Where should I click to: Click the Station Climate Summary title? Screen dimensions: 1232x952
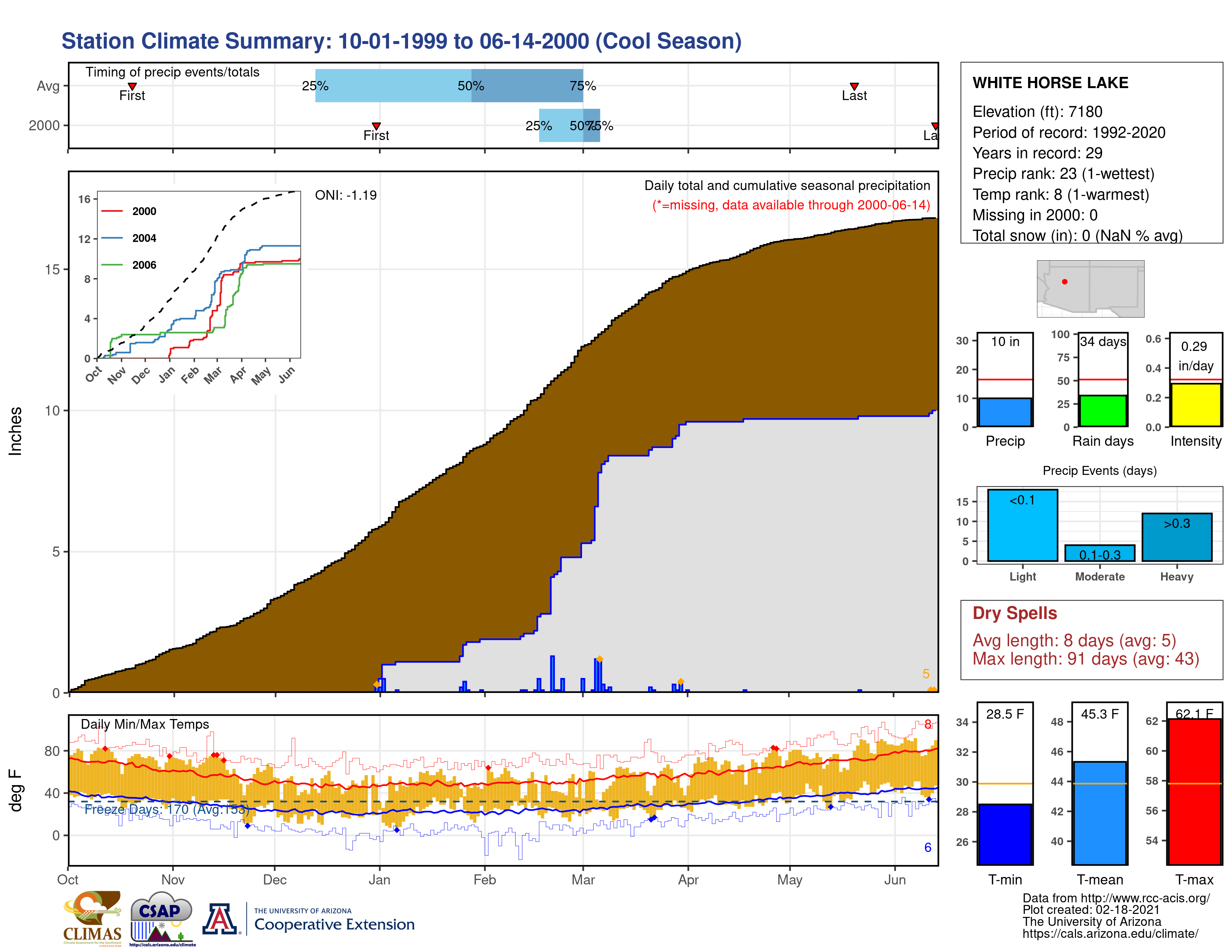[x=401, y=41]
